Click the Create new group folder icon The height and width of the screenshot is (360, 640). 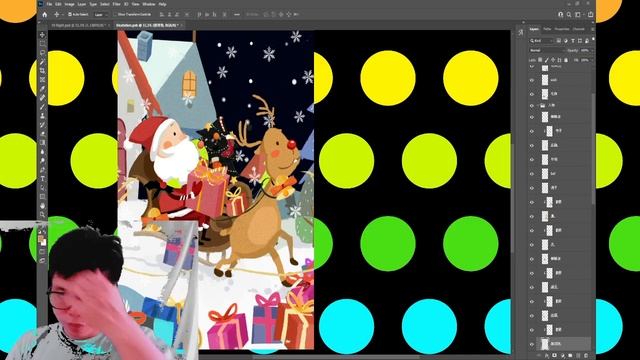[x=570, y=356]
